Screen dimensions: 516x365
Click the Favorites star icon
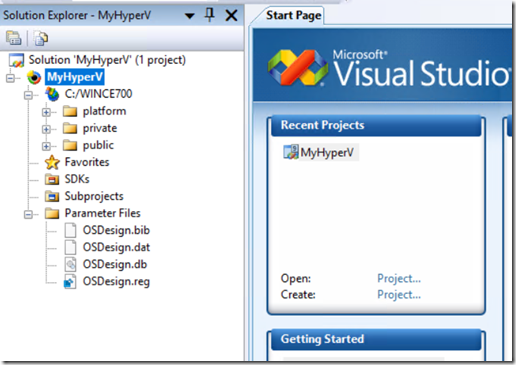[x=52, y=162]
